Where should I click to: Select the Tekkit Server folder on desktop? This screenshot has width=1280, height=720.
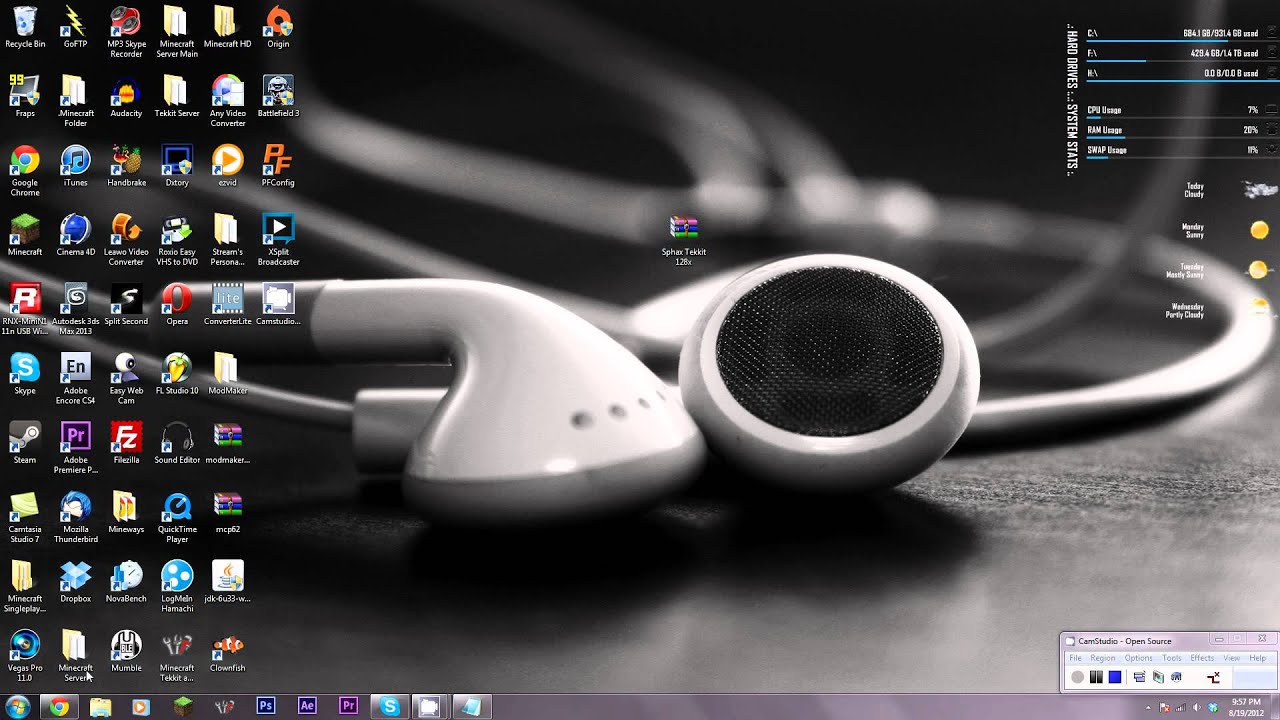[177, 97]
